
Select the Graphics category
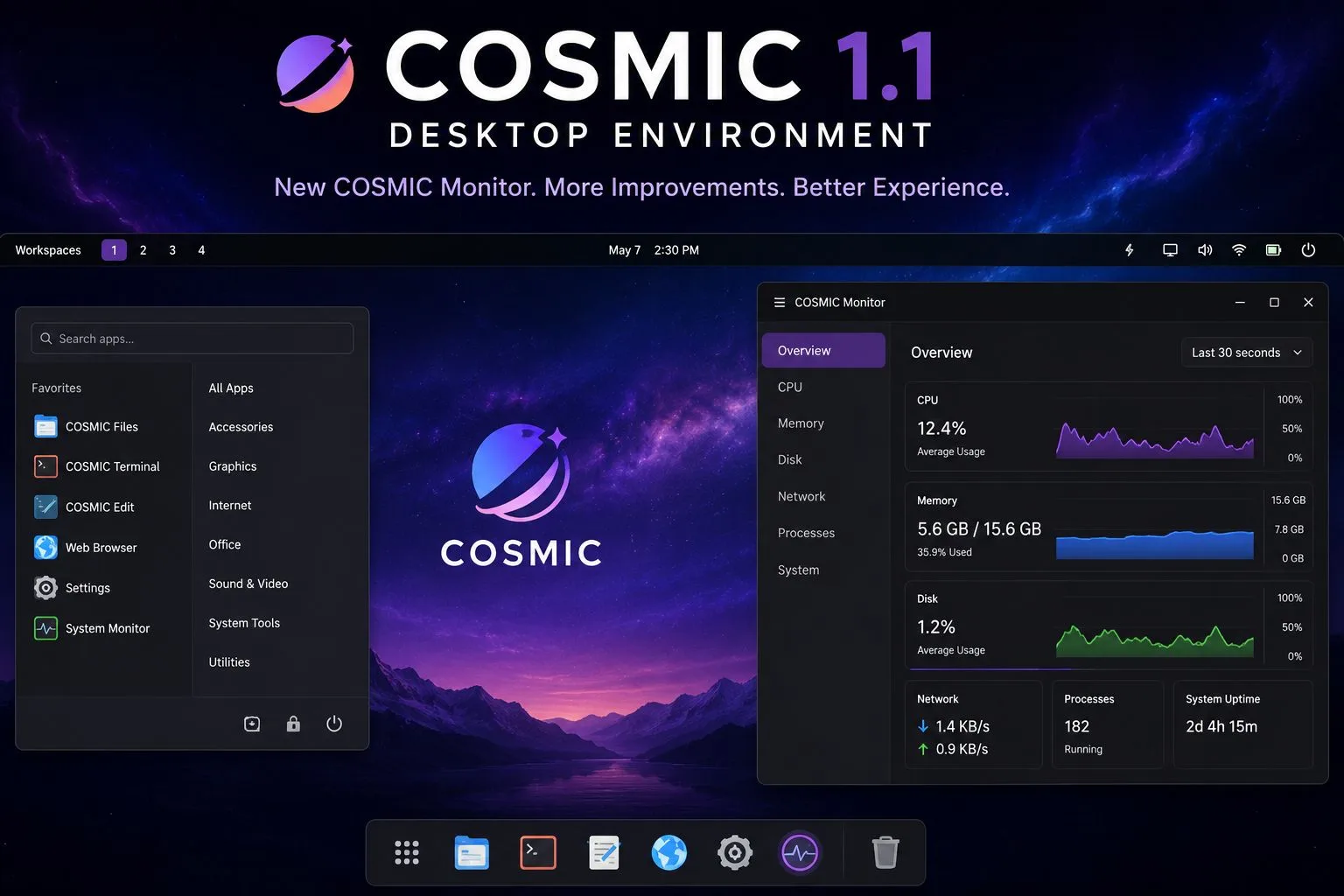tap(233, 466)
